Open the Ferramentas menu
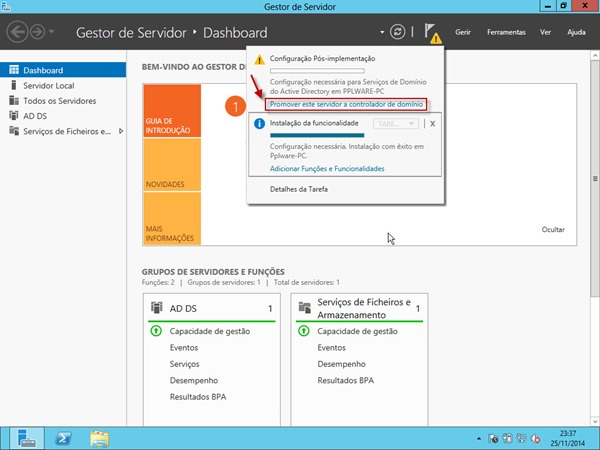 pos(506,32)
